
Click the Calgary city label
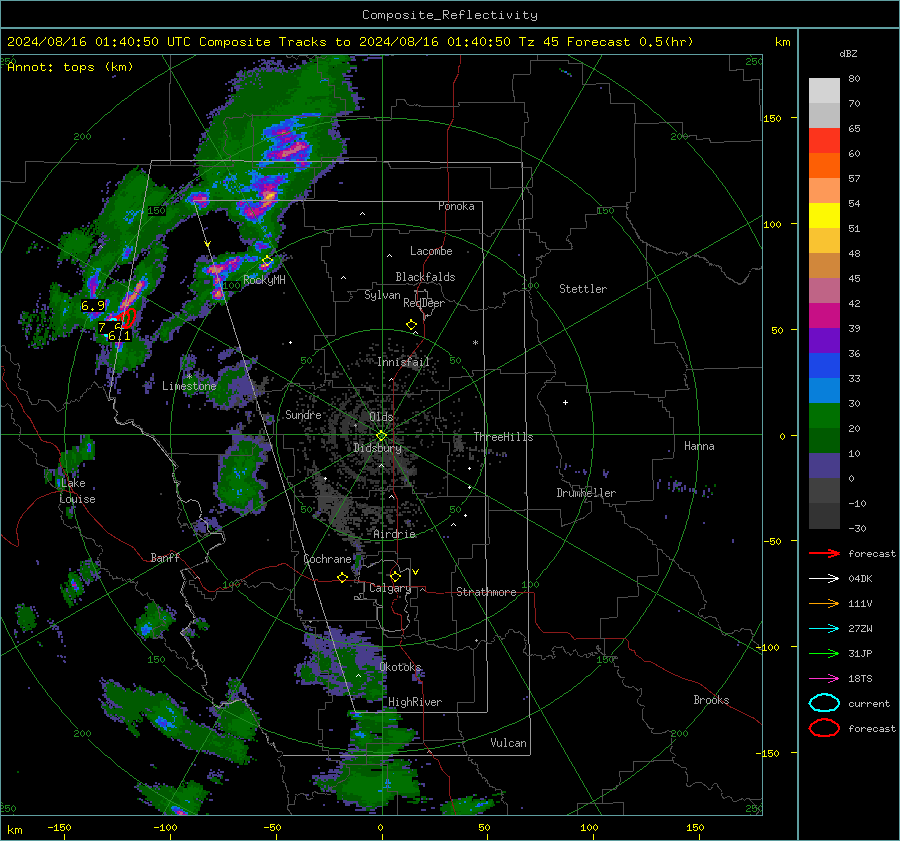click(390, 588)
